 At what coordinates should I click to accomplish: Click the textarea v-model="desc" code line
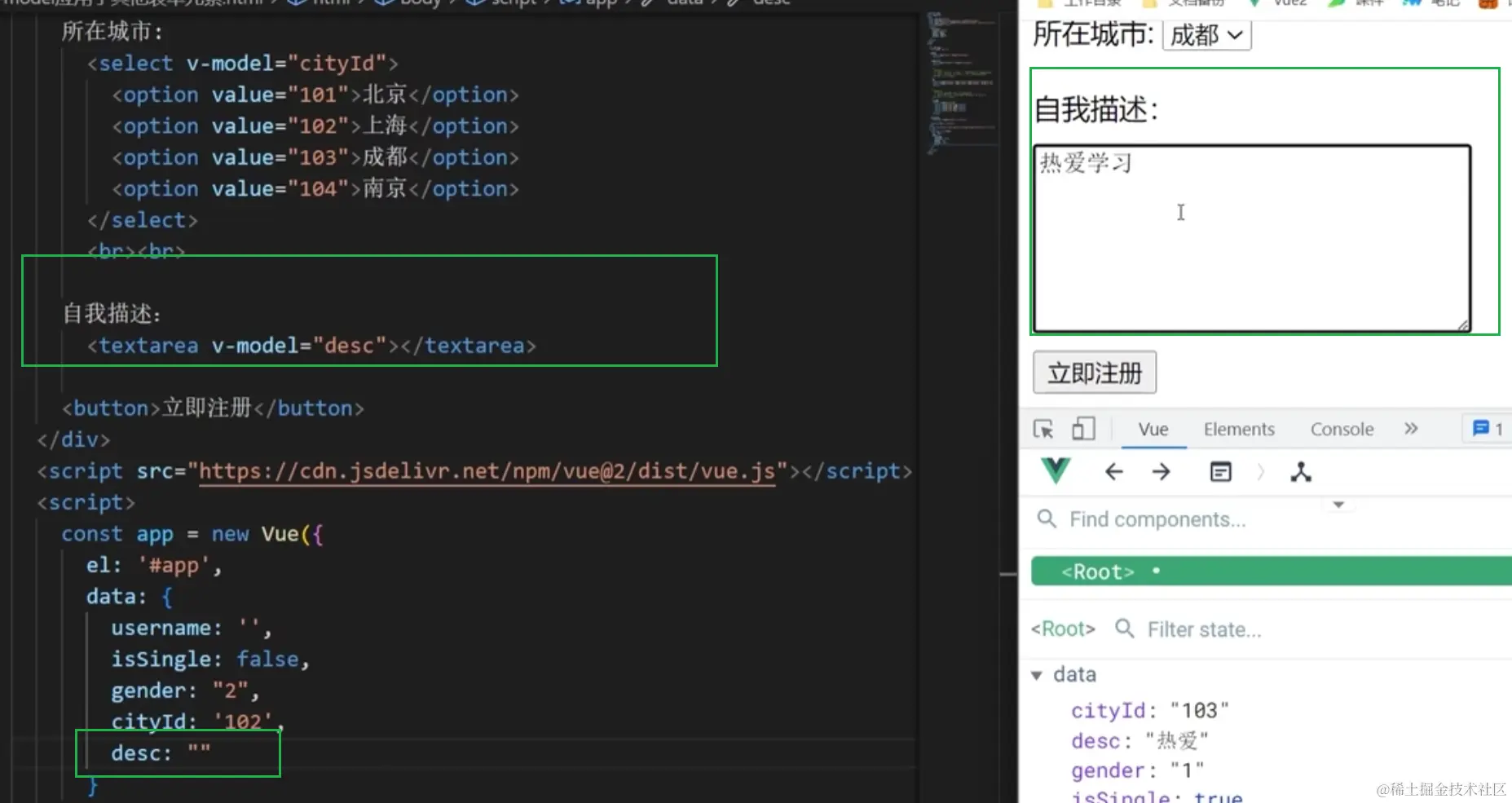tap(311, 346)
